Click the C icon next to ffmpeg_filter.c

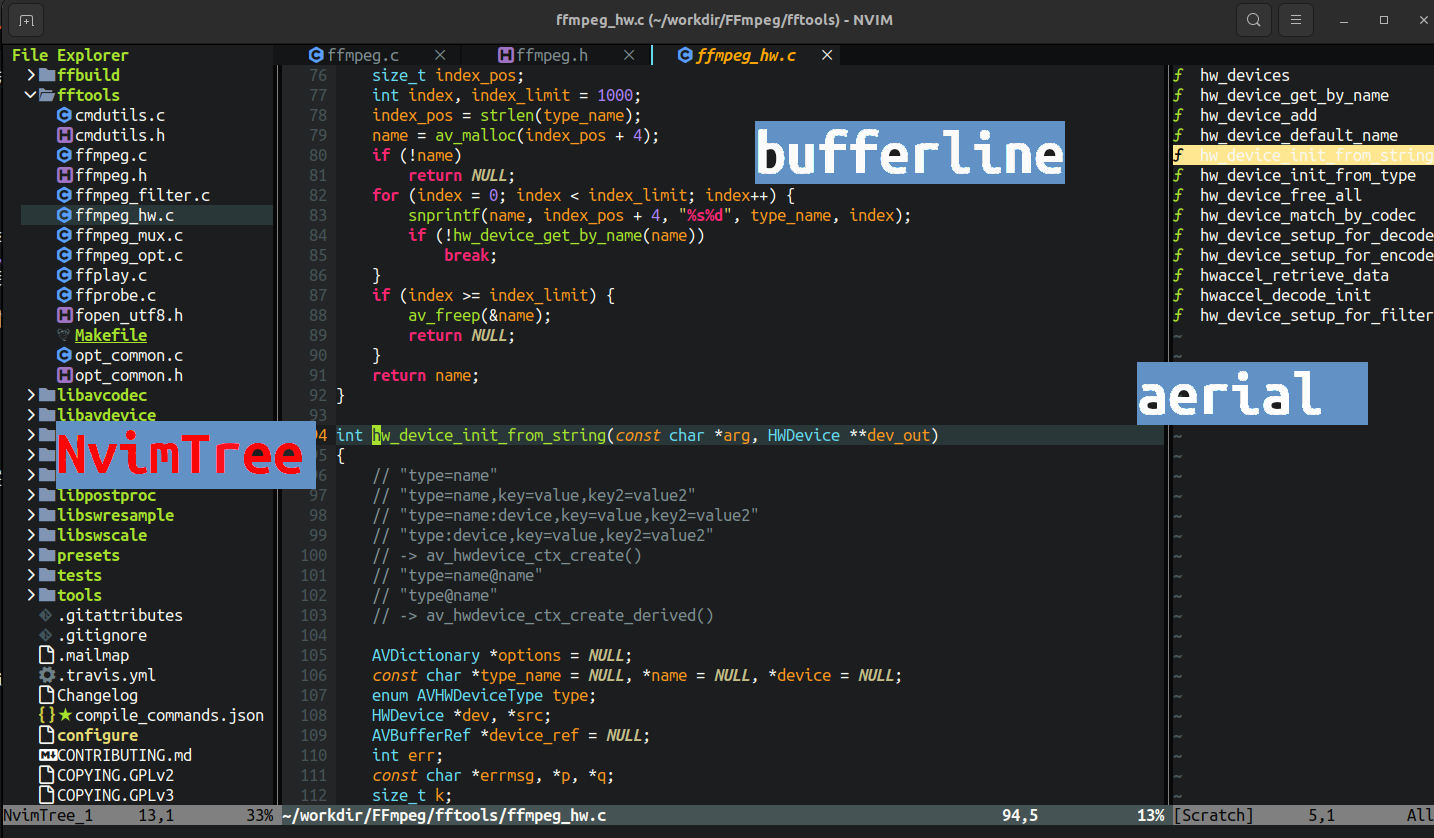tap(65, 195)
